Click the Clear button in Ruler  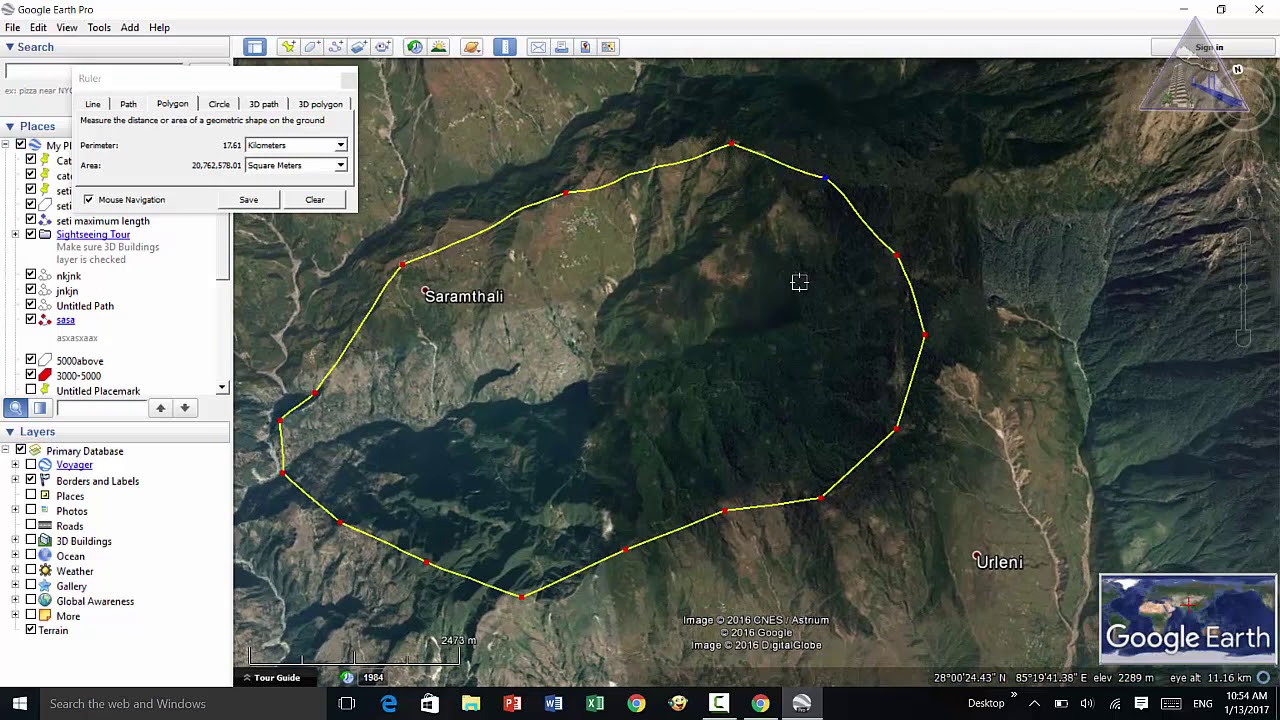coord(315,200)
